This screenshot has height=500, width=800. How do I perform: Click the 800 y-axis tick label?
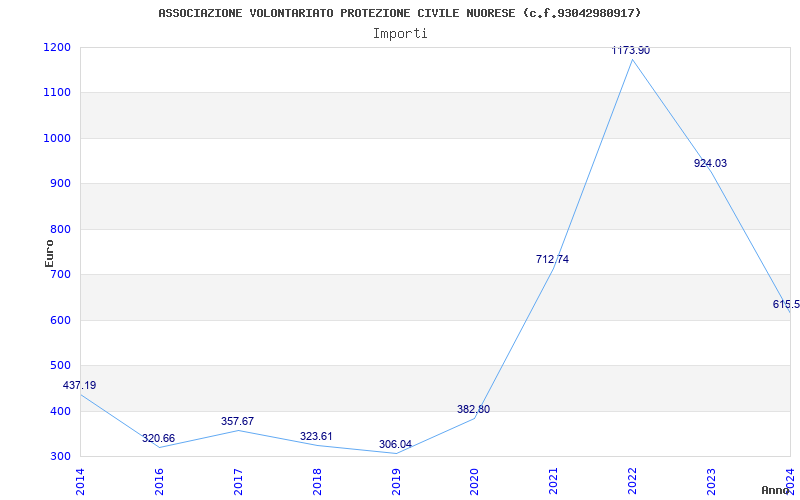(60, 229)
